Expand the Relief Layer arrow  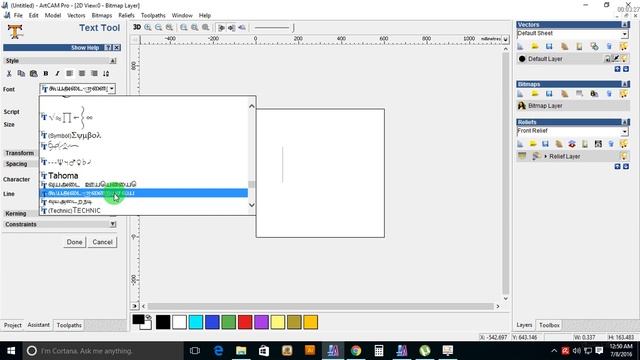(546, 156)
